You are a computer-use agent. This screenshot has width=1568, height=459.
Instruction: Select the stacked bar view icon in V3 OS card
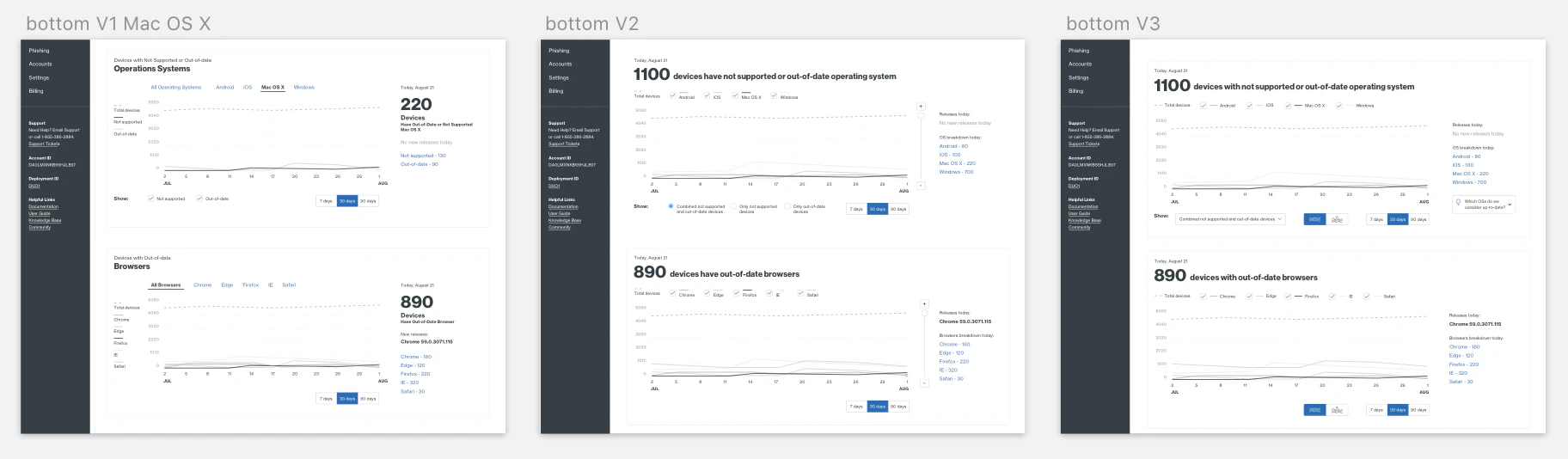pyautogui.click(x=1314, y=219)
